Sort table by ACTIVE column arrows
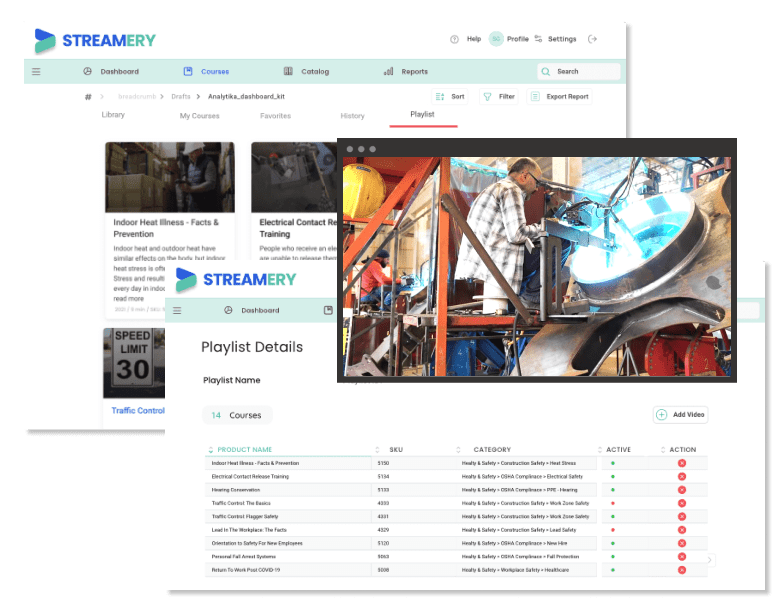Screen dimensions: 775x600 pyautogui.click(x=600, y=450)
